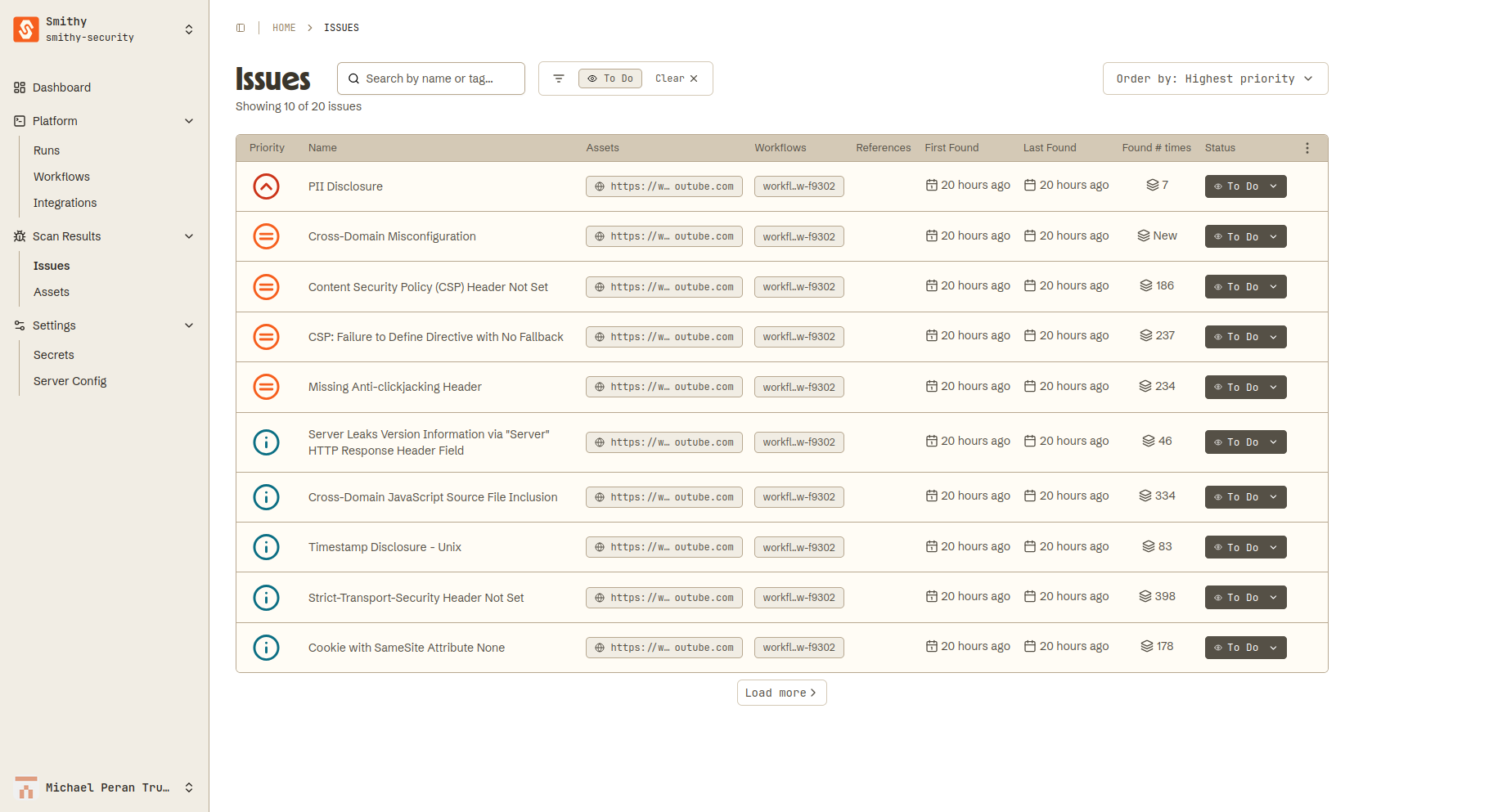This screenshot has height=812, width=1489.
Task: Open the Timestamp Disclosure - Unix issue
Action: click(385, 547)
